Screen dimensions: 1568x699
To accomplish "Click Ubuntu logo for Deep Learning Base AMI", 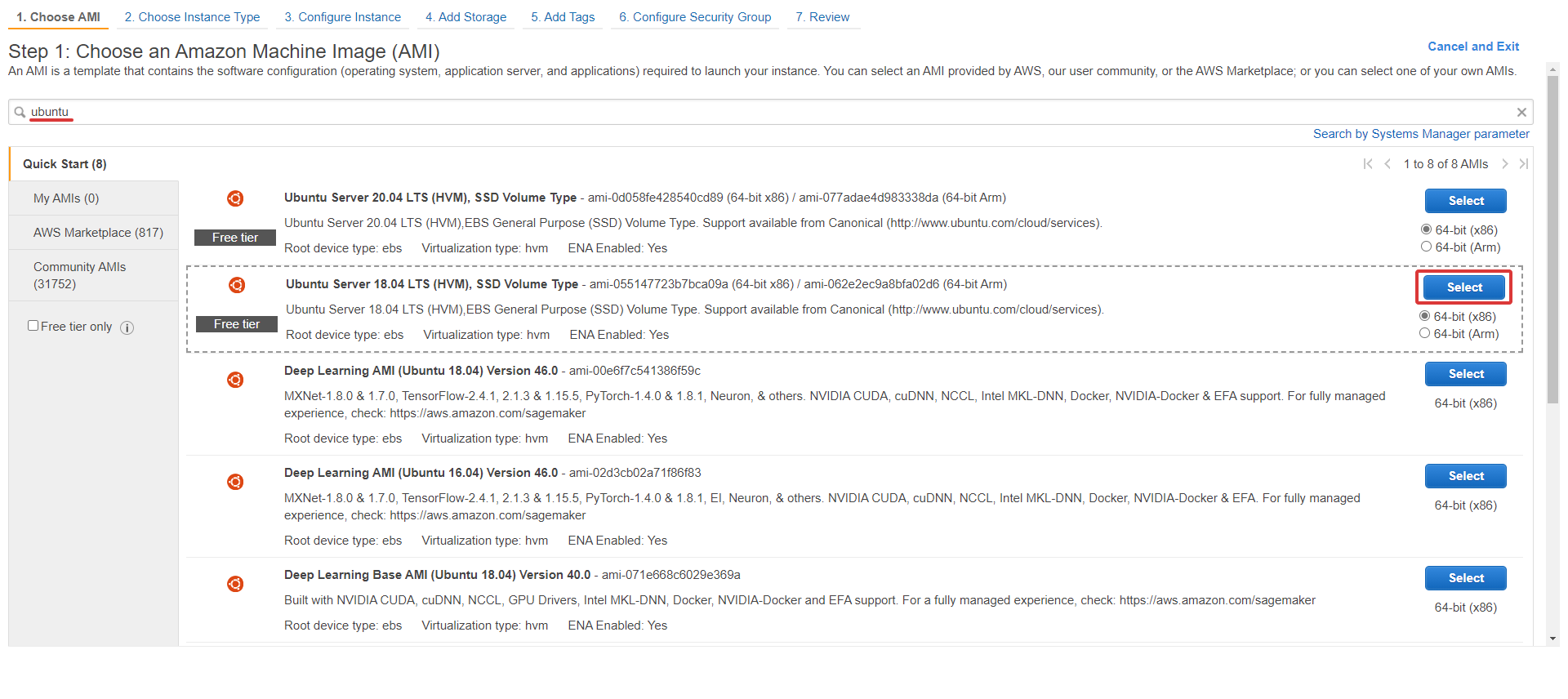I will (x=235, y=584).
